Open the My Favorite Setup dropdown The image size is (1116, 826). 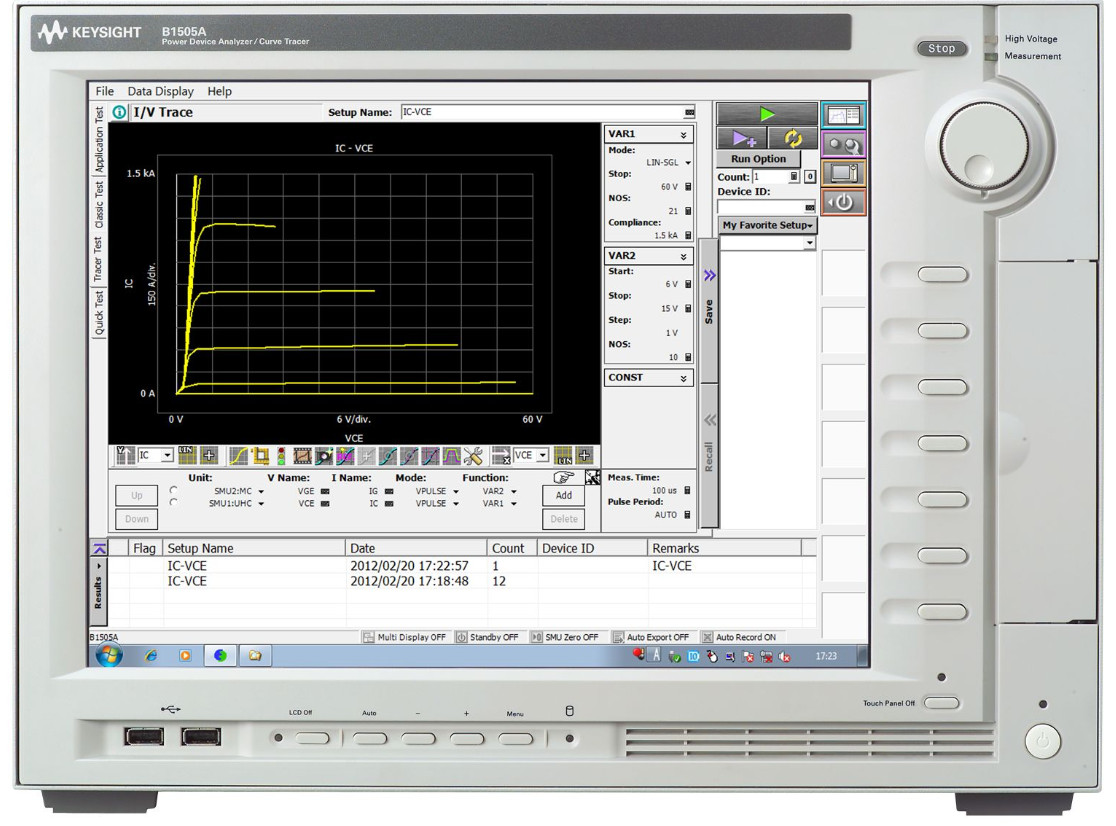[x=767, y=226]
